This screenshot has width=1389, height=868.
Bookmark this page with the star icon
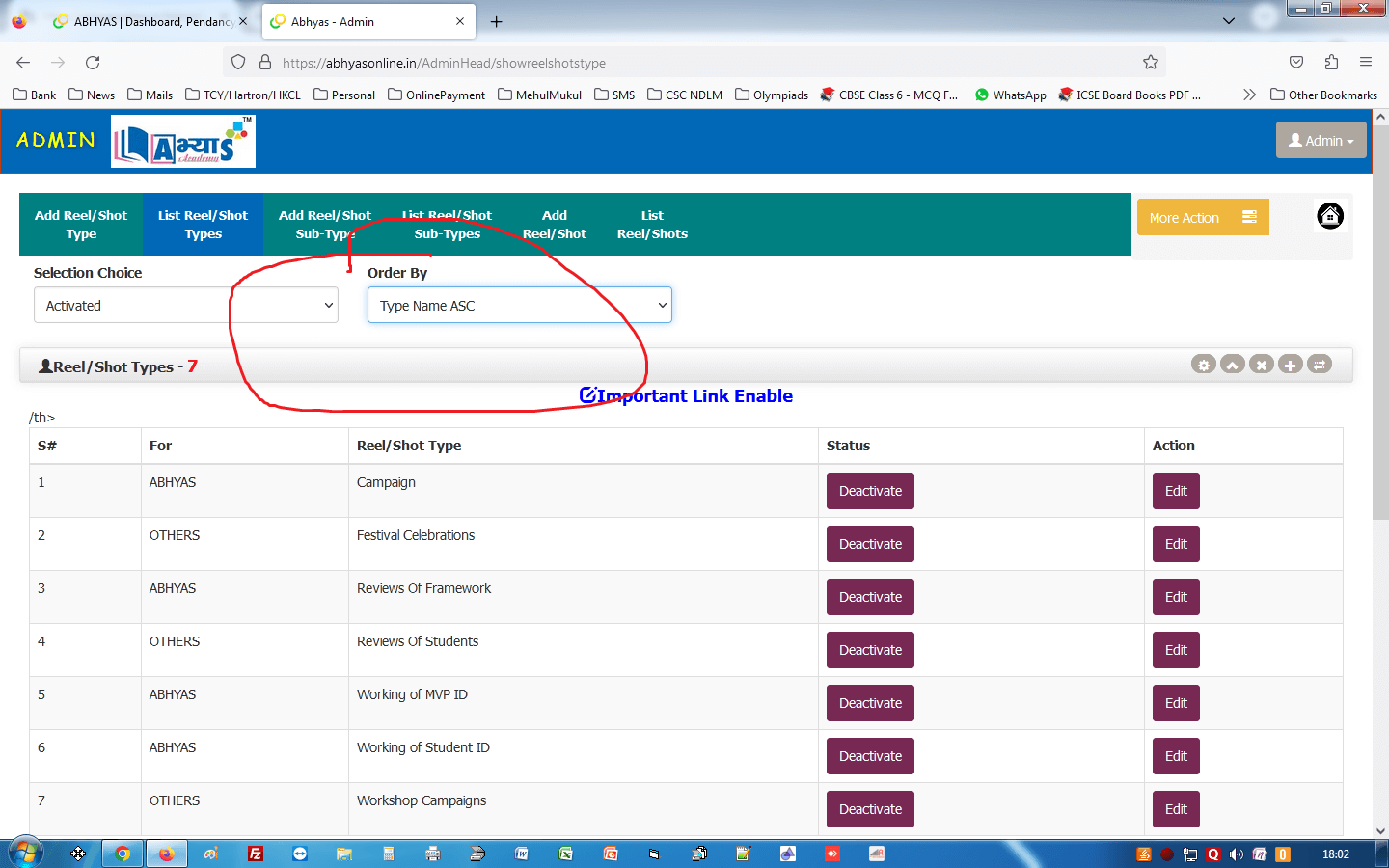click(x=1150, y=63)
